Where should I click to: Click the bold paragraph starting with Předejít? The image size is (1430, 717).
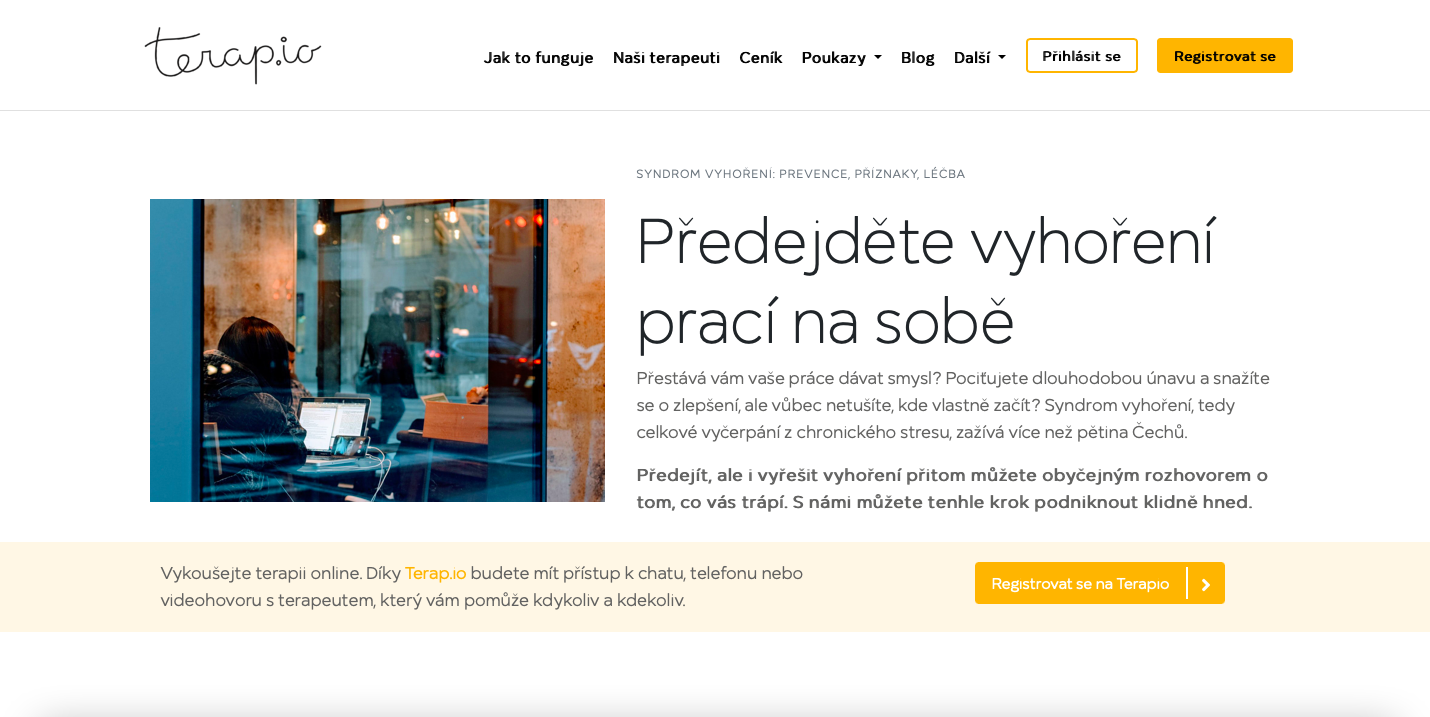tap(952, 488)
